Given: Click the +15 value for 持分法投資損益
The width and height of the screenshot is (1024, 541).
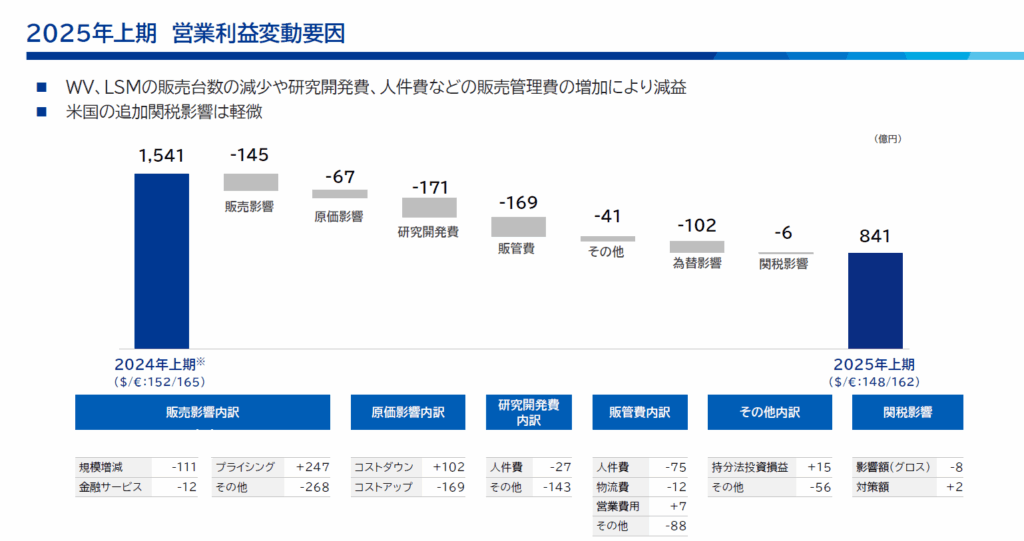Looking at the screenshot, I should point(819,467).
